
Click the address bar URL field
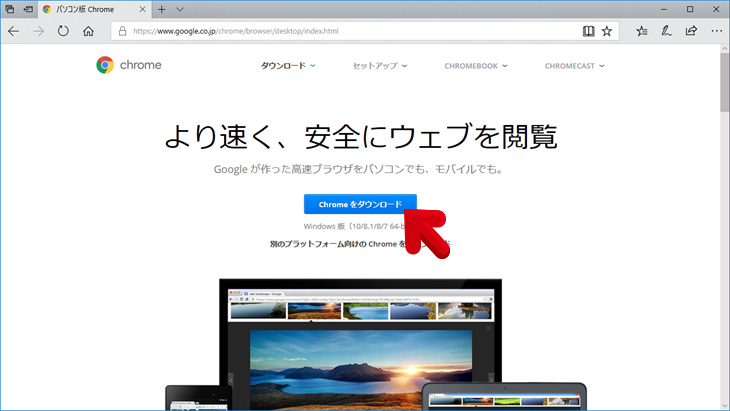(340, 31)
